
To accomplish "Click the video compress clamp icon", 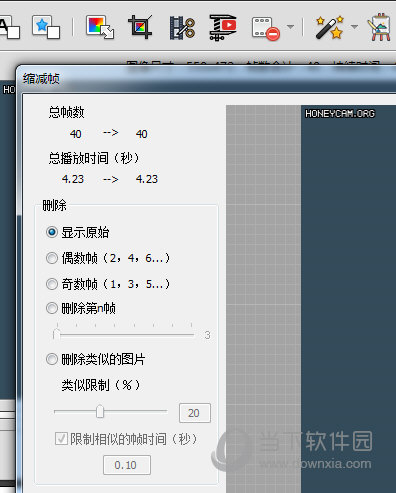I will tap(223, 27).
